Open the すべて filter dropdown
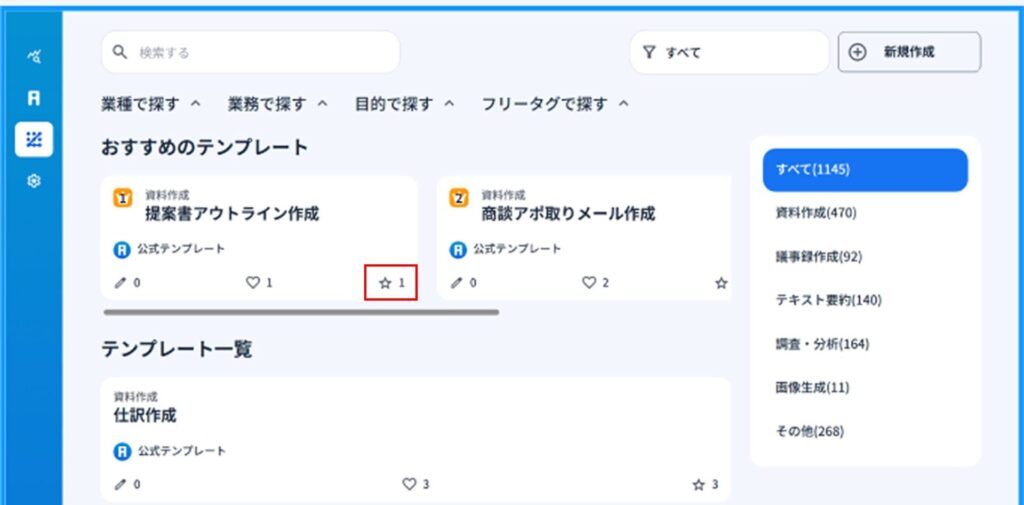Screen dimensions: 1024x505 (729, 52)
